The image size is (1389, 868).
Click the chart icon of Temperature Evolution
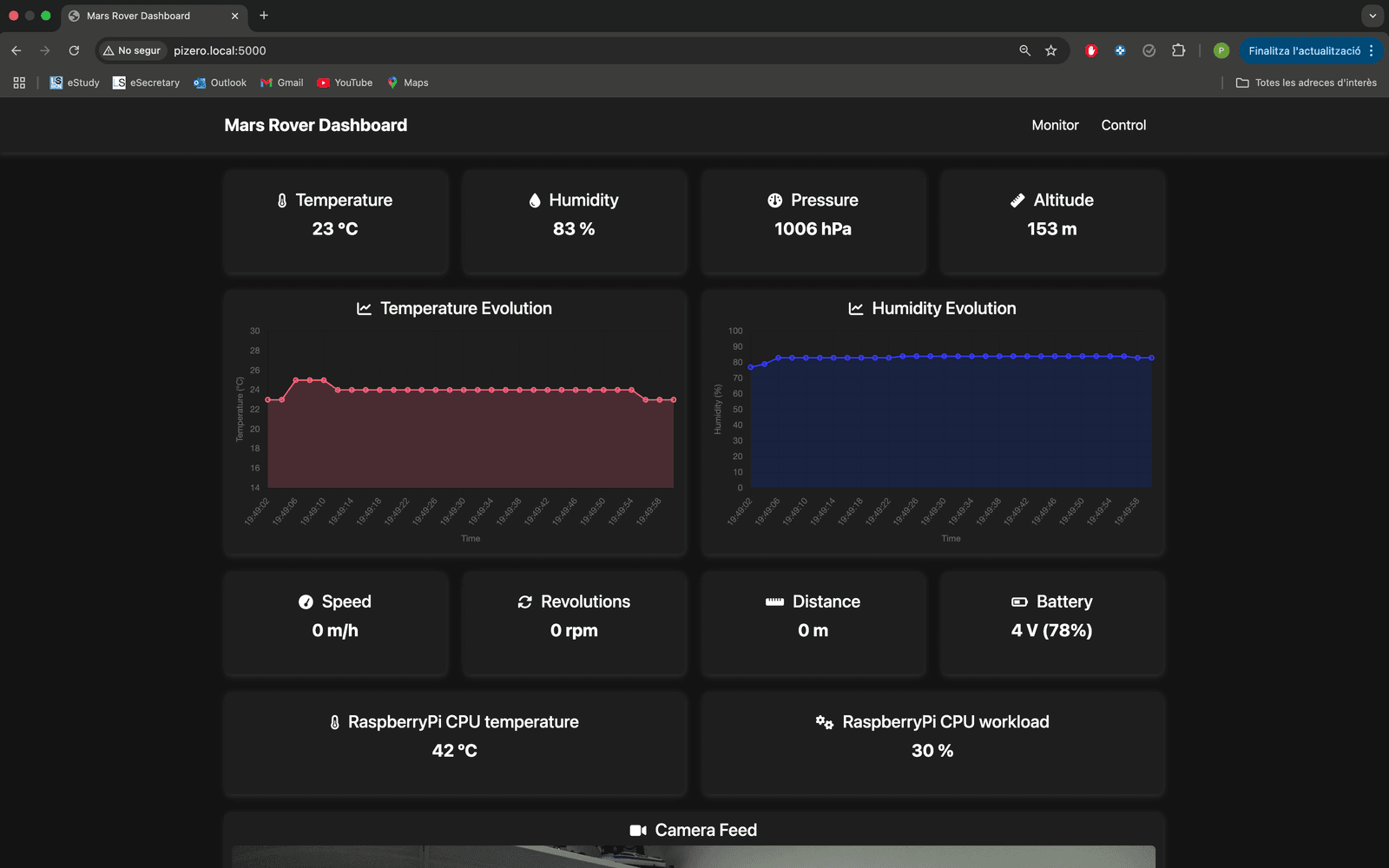(x=365, y=309)
